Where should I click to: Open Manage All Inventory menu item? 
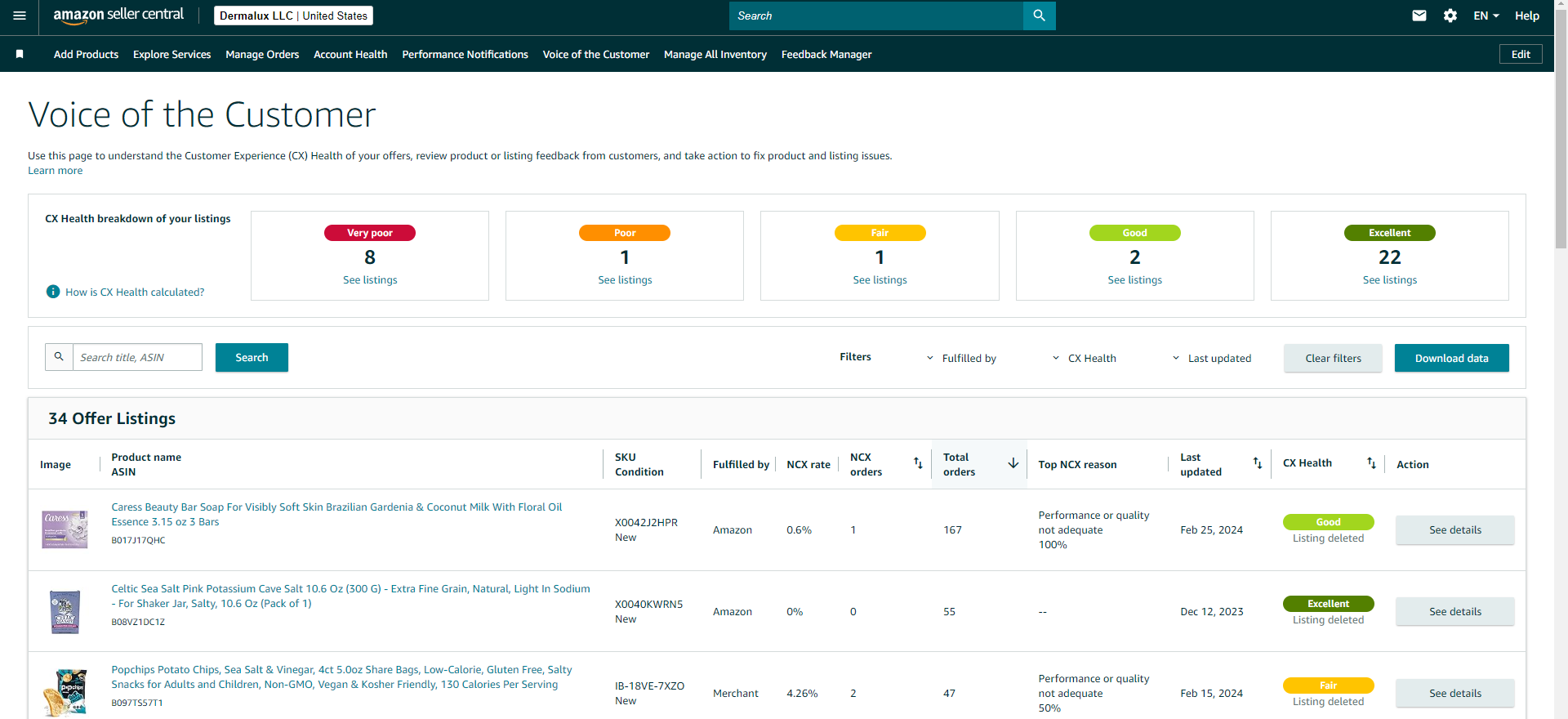[x=715, y=54]
